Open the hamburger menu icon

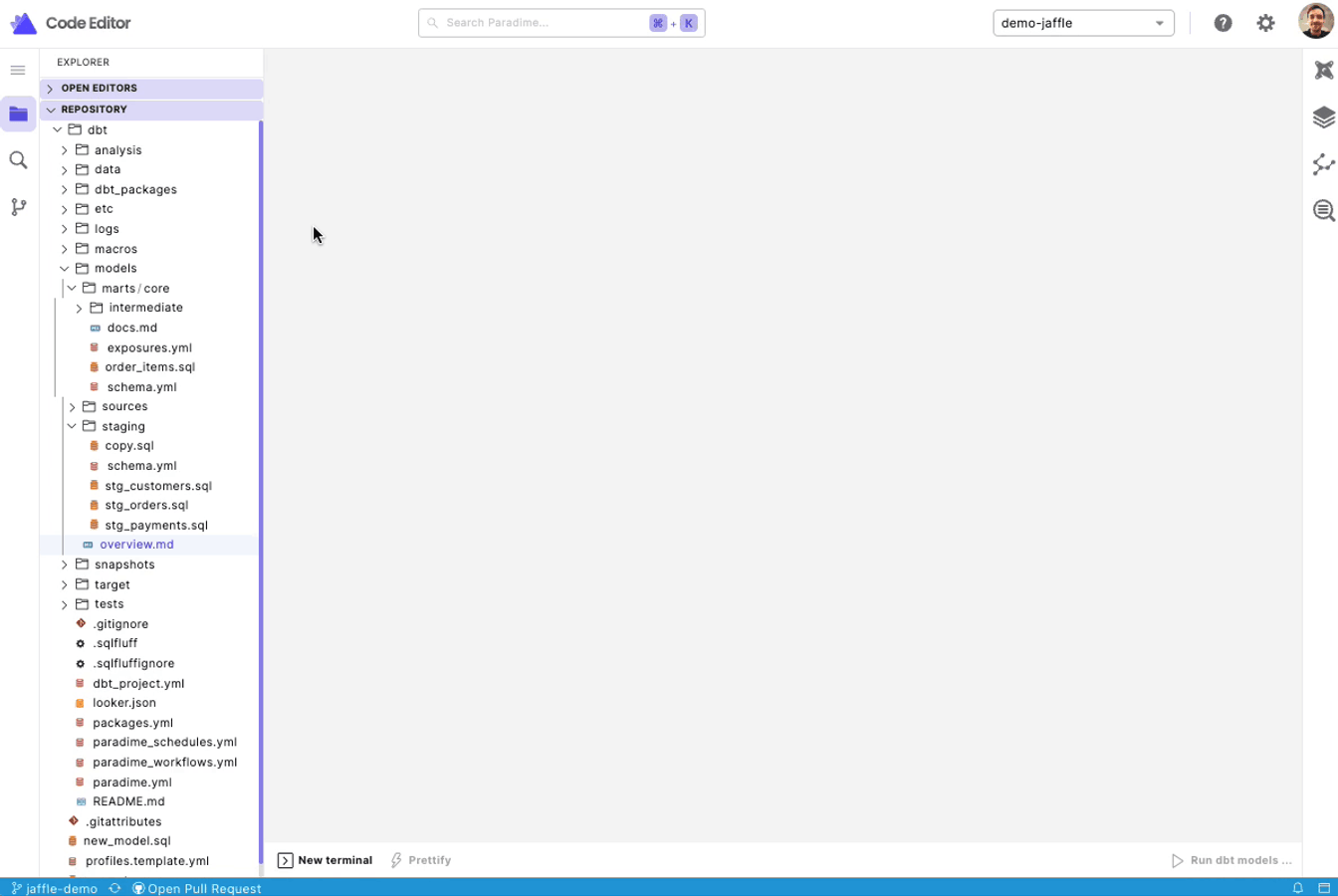(x=18, y=70)
